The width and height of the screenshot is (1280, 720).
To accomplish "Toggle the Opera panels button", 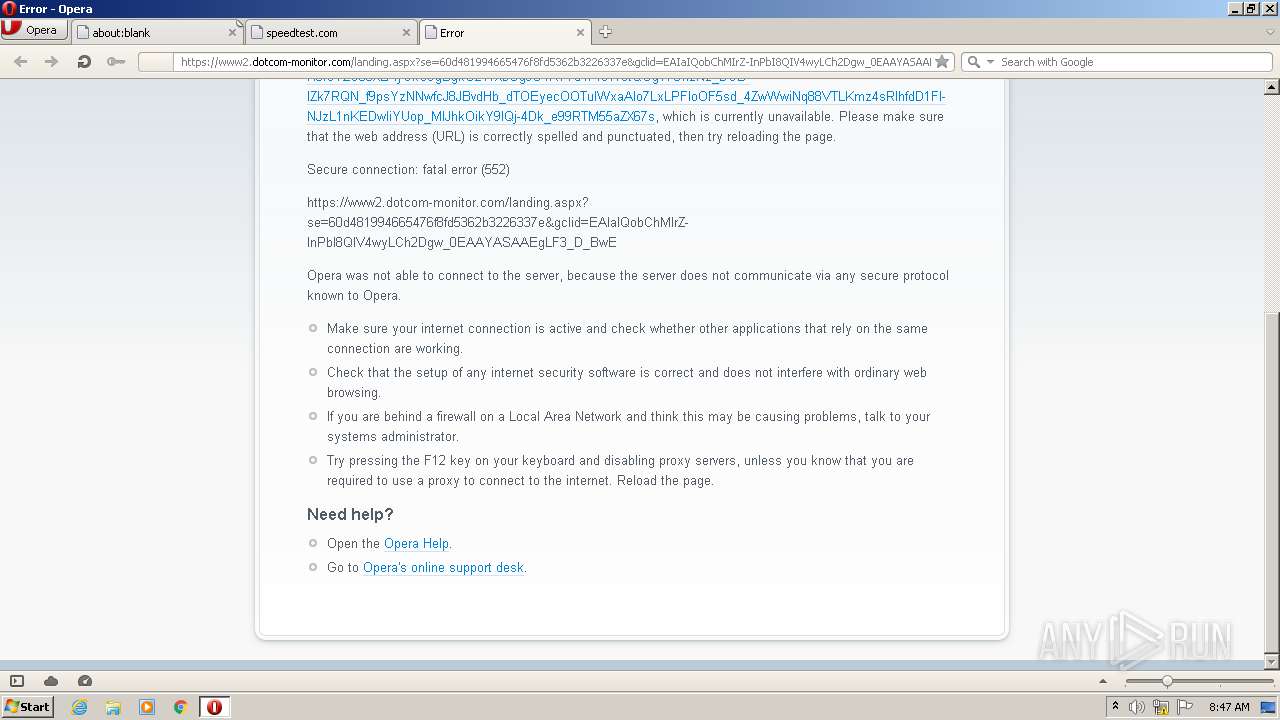I will 17,681.
